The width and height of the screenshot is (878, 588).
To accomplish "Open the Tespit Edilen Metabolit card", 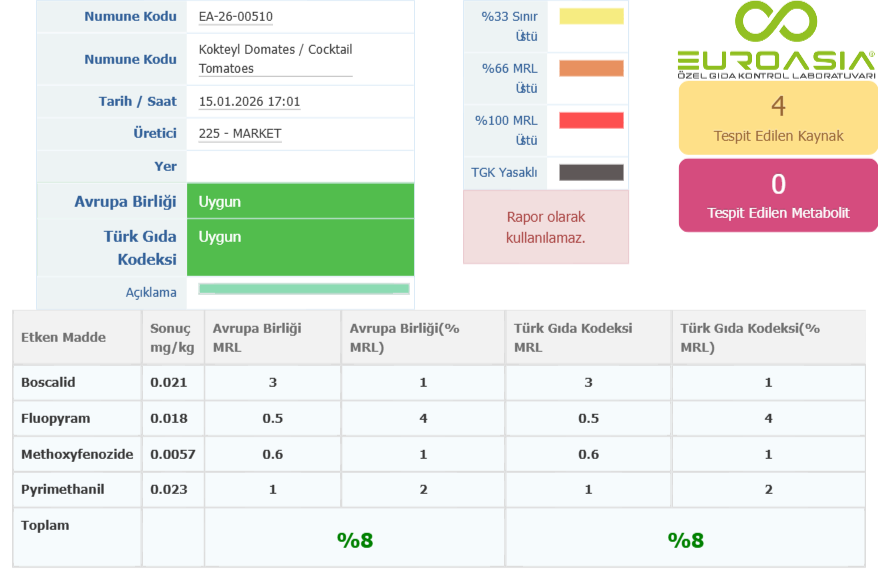I will click(778, 195).
